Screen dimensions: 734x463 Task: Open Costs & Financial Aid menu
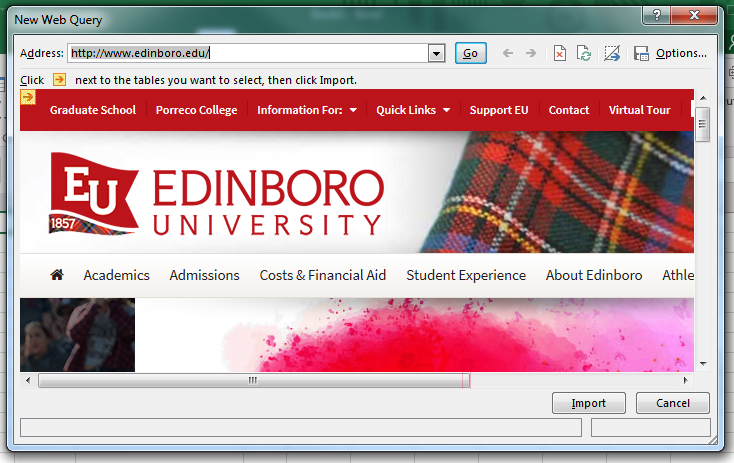[322, 275]
